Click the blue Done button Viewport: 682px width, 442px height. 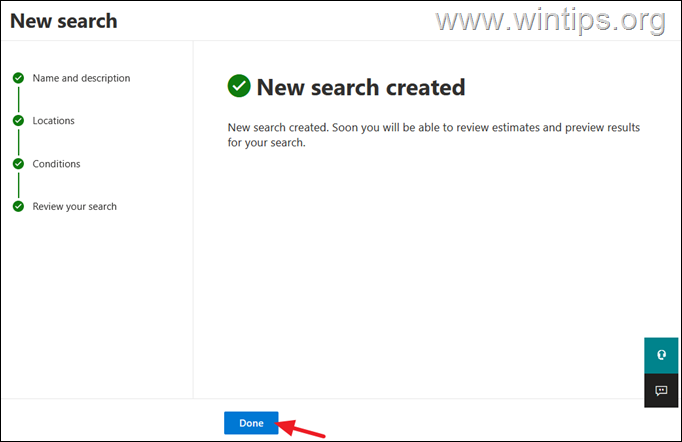251,423
